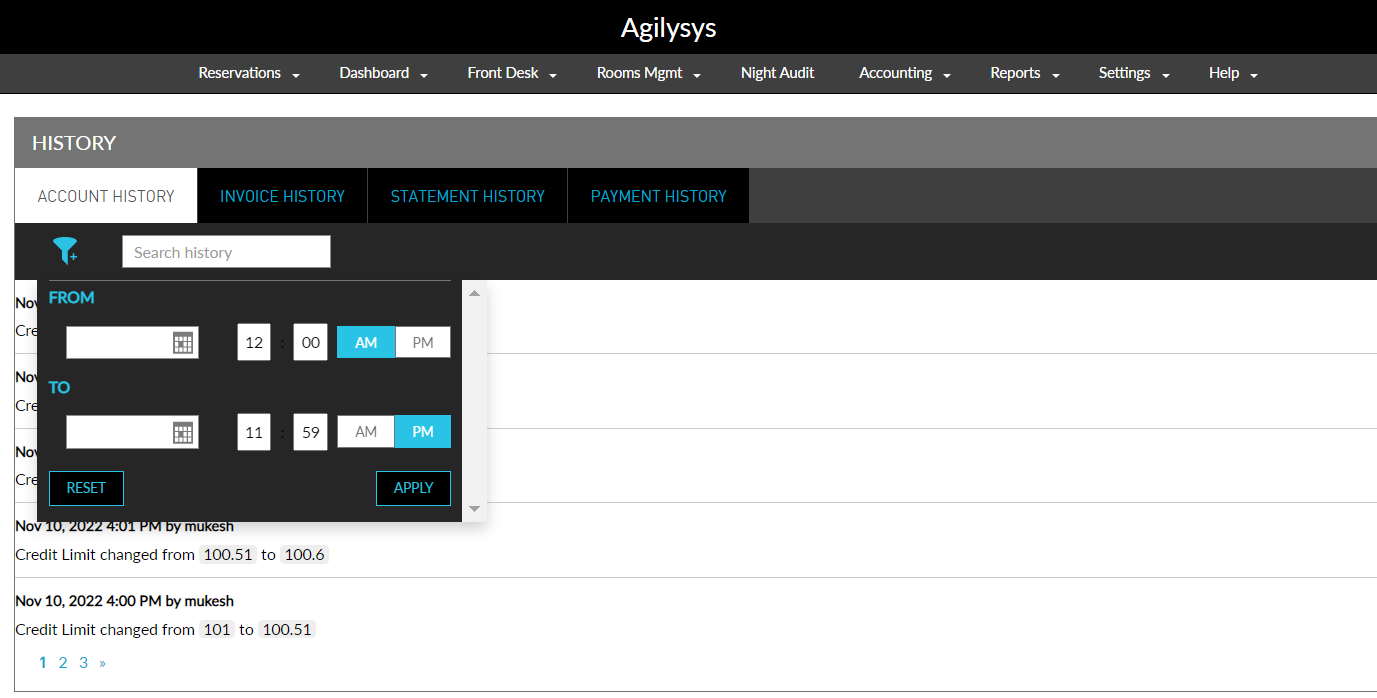Open the Reports dropdown menu
The image size is (1377, 698).
(1024, 73)
